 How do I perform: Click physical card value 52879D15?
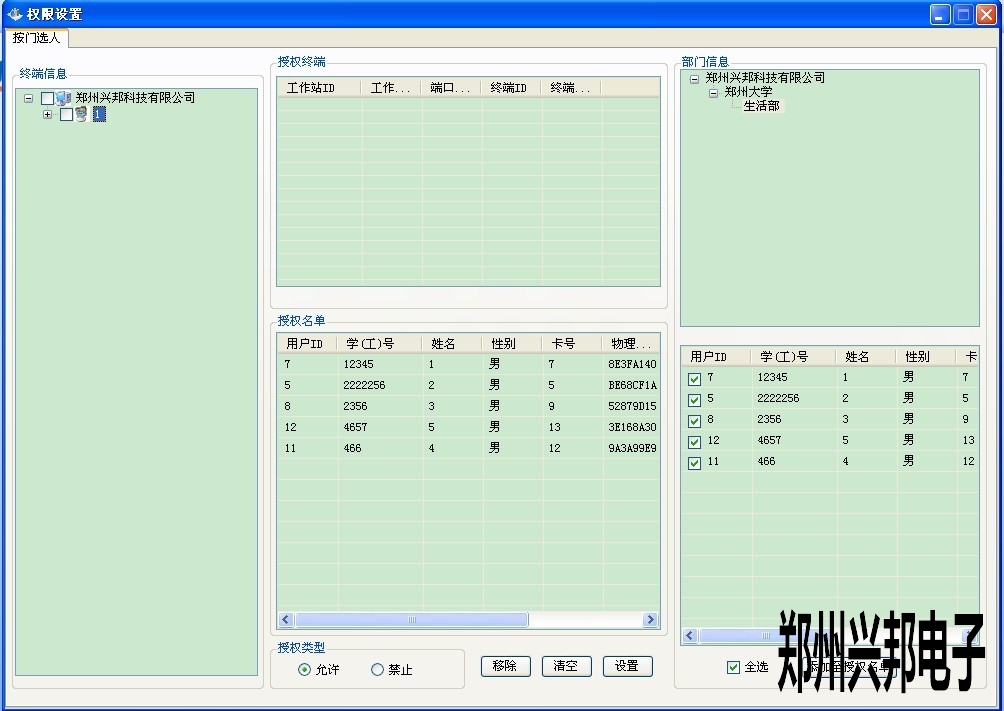632,406
